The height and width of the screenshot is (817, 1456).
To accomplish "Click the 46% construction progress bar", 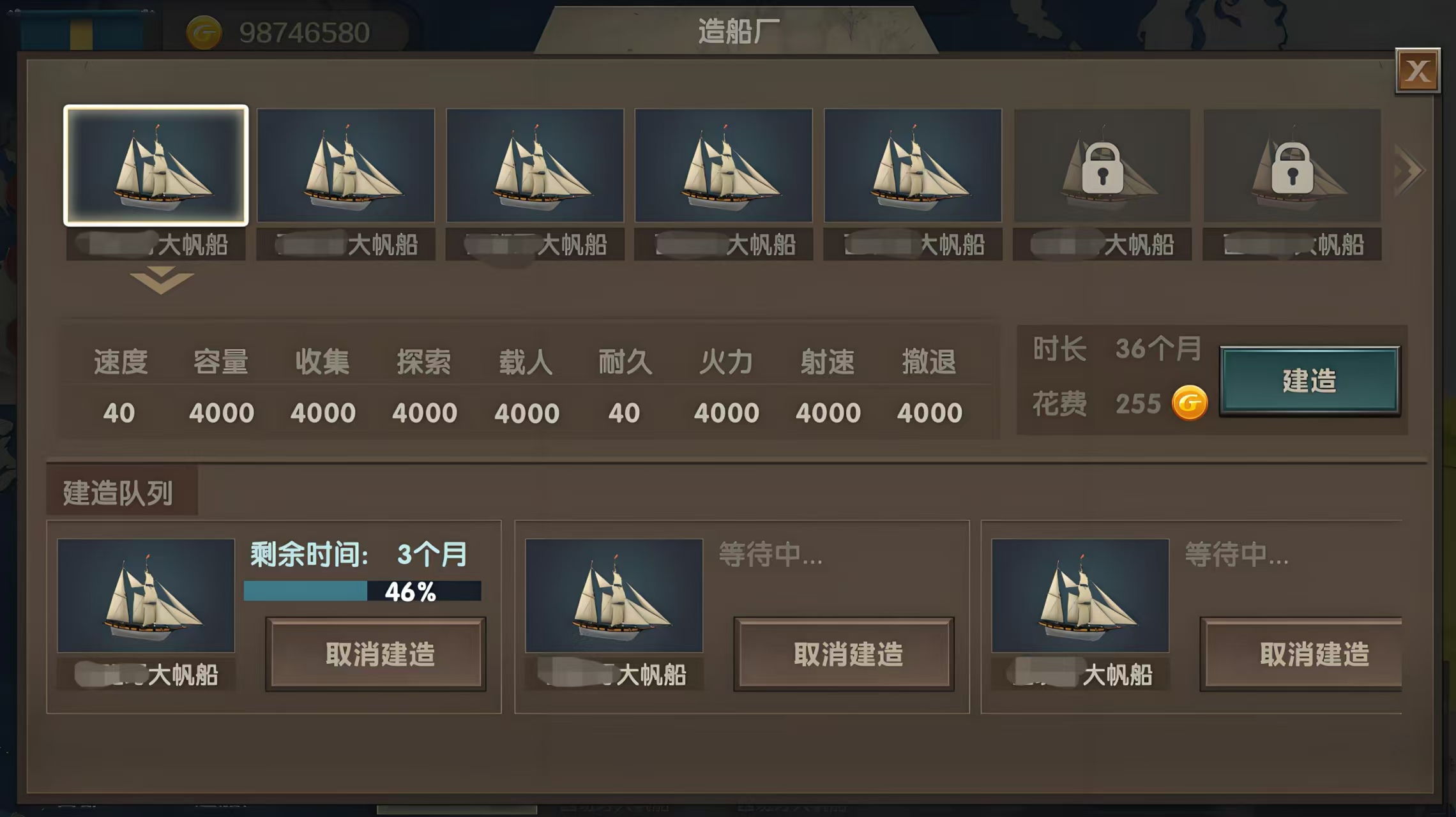I will click(362, 591).
